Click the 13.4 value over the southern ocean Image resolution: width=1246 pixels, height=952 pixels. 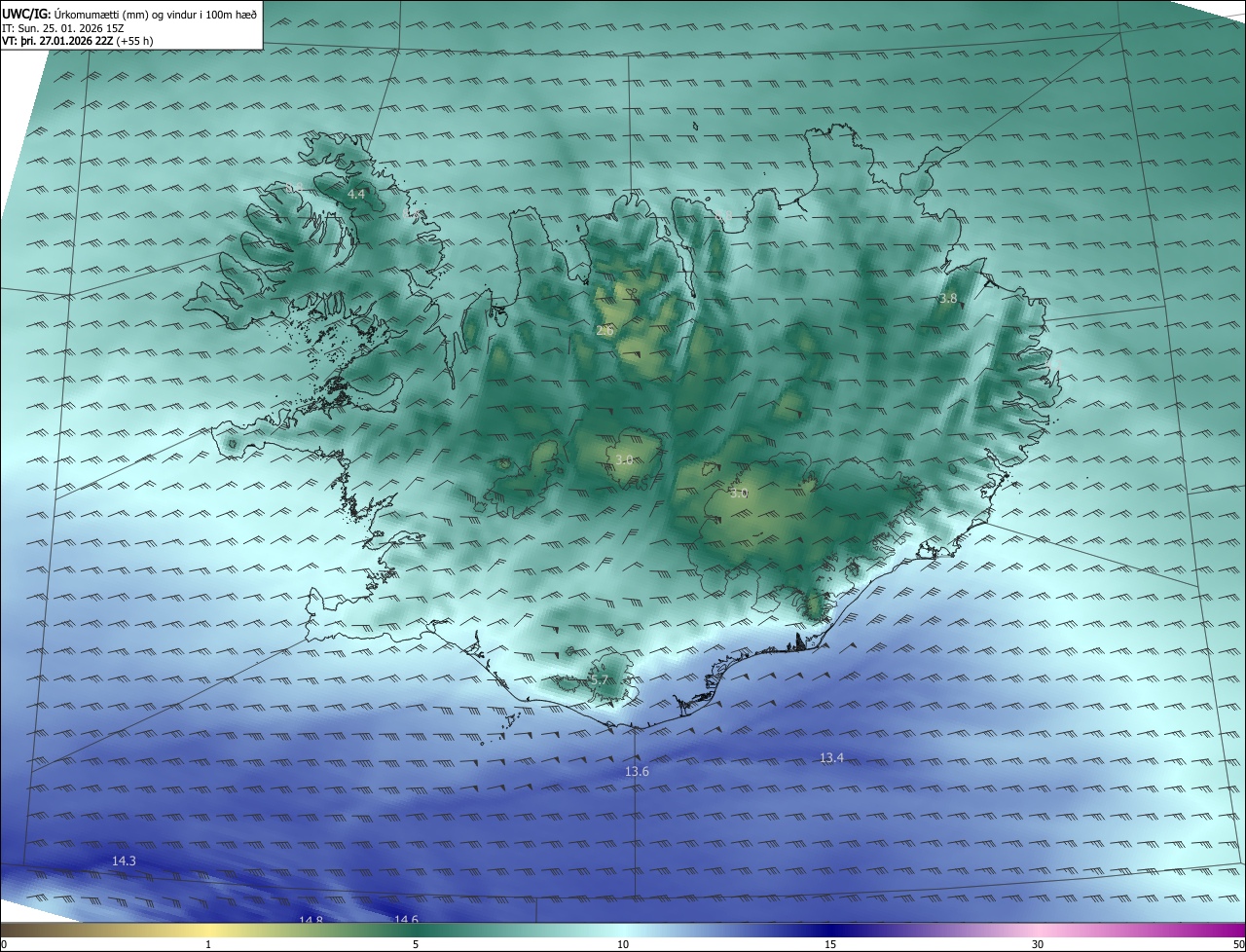[x=831, y=758]
